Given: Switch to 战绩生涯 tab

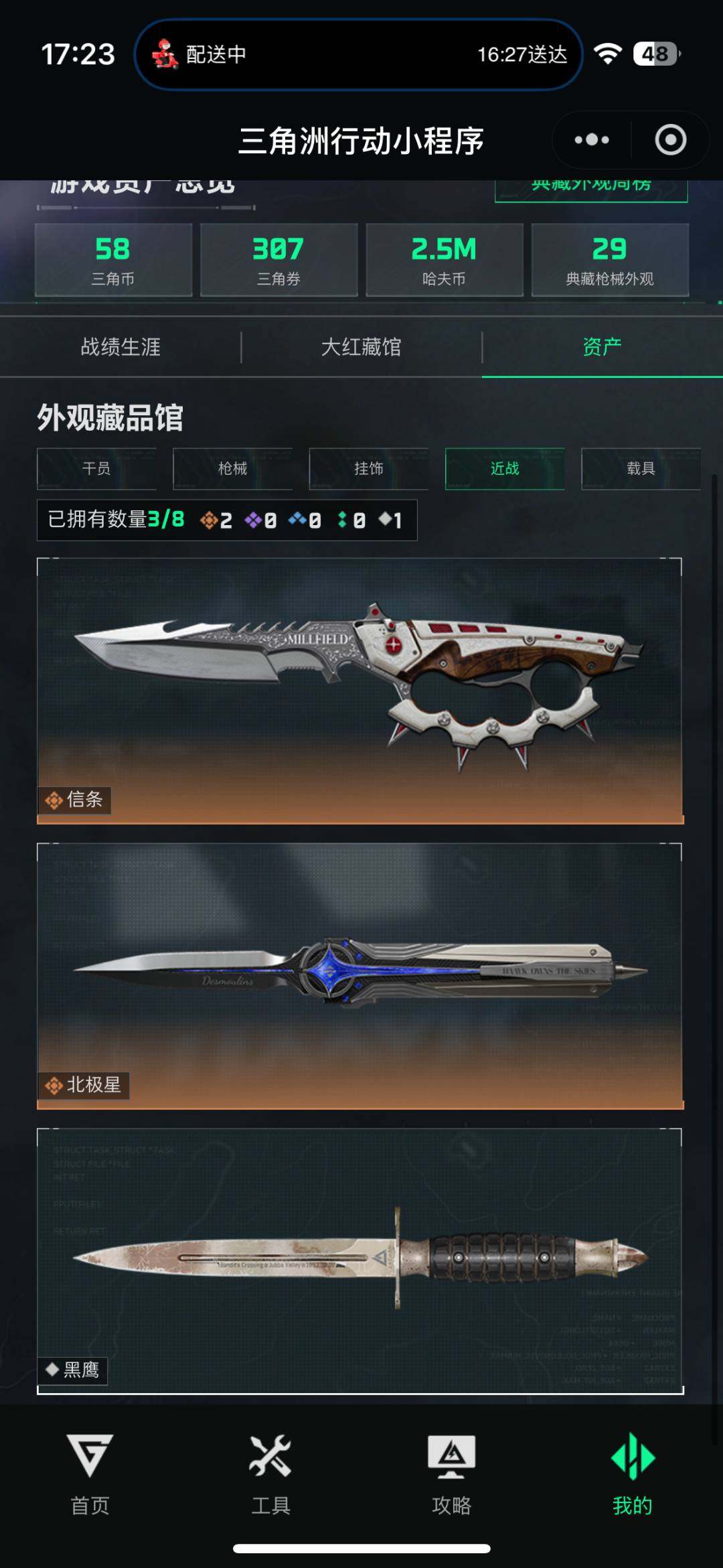Looking at the screenshot, I should 120,347.
